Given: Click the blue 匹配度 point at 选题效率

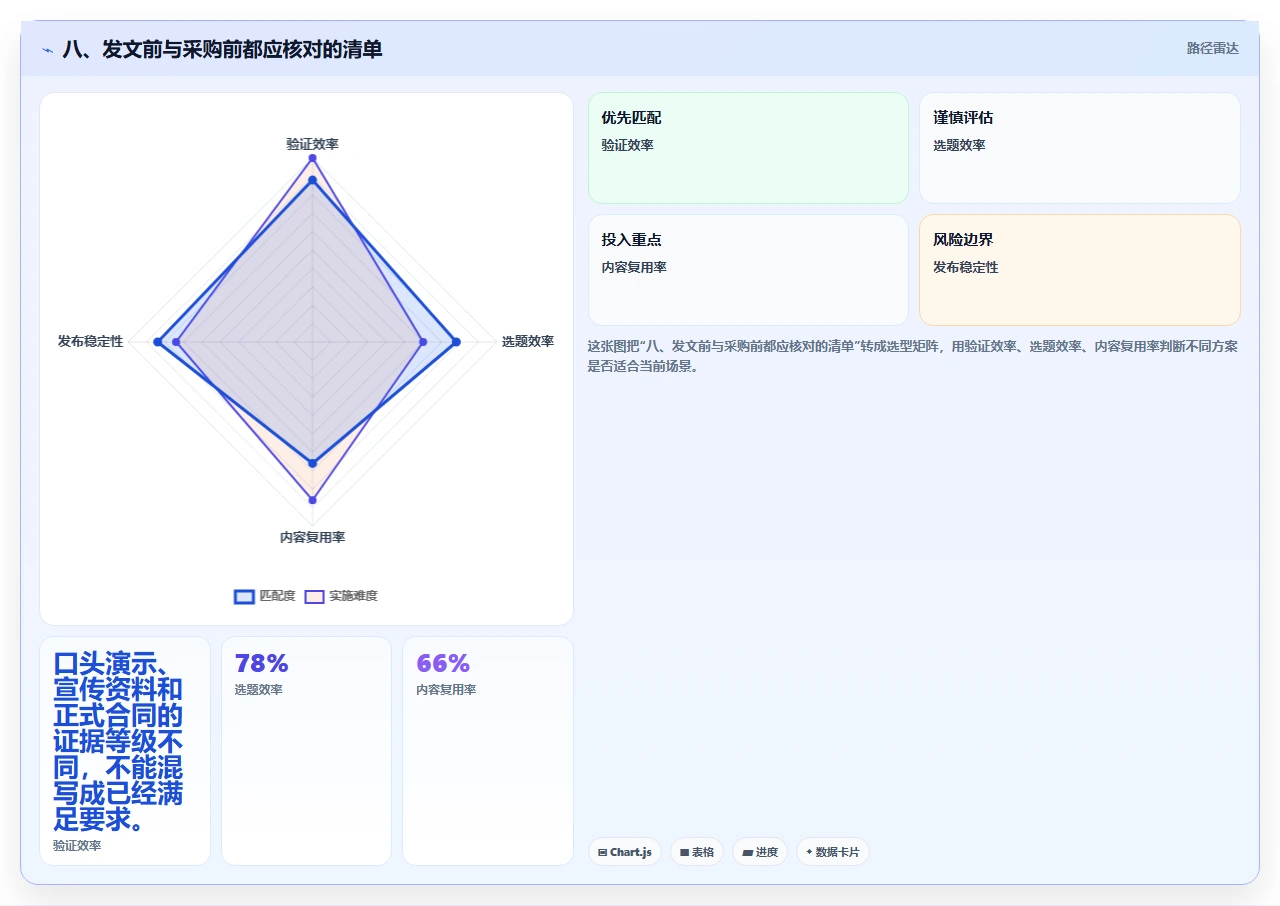Looking at the screenshot, I should (x=456, y=342).
